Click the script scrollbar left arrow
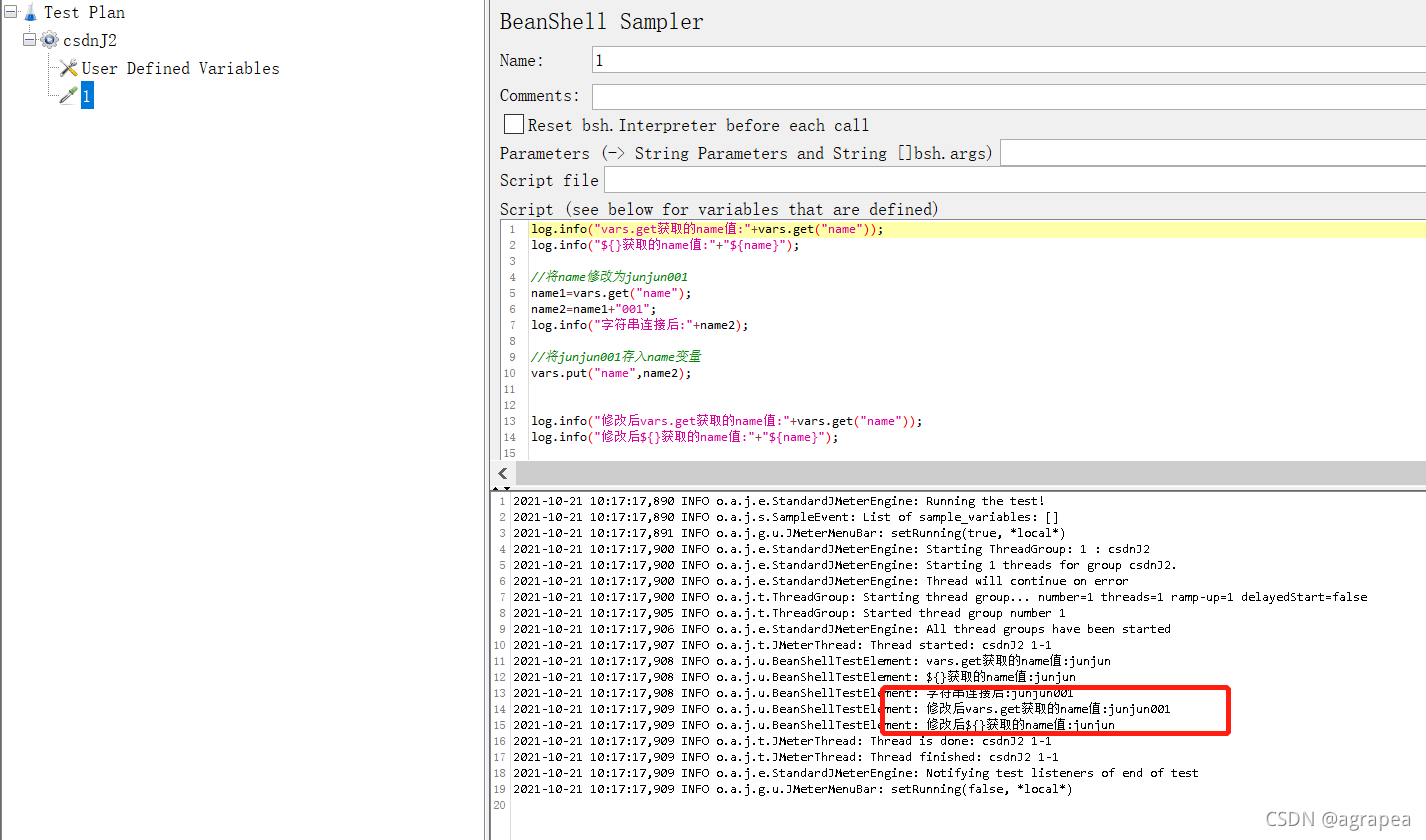The height and width of the screenshot is (840, 1426). click(503, 473)
